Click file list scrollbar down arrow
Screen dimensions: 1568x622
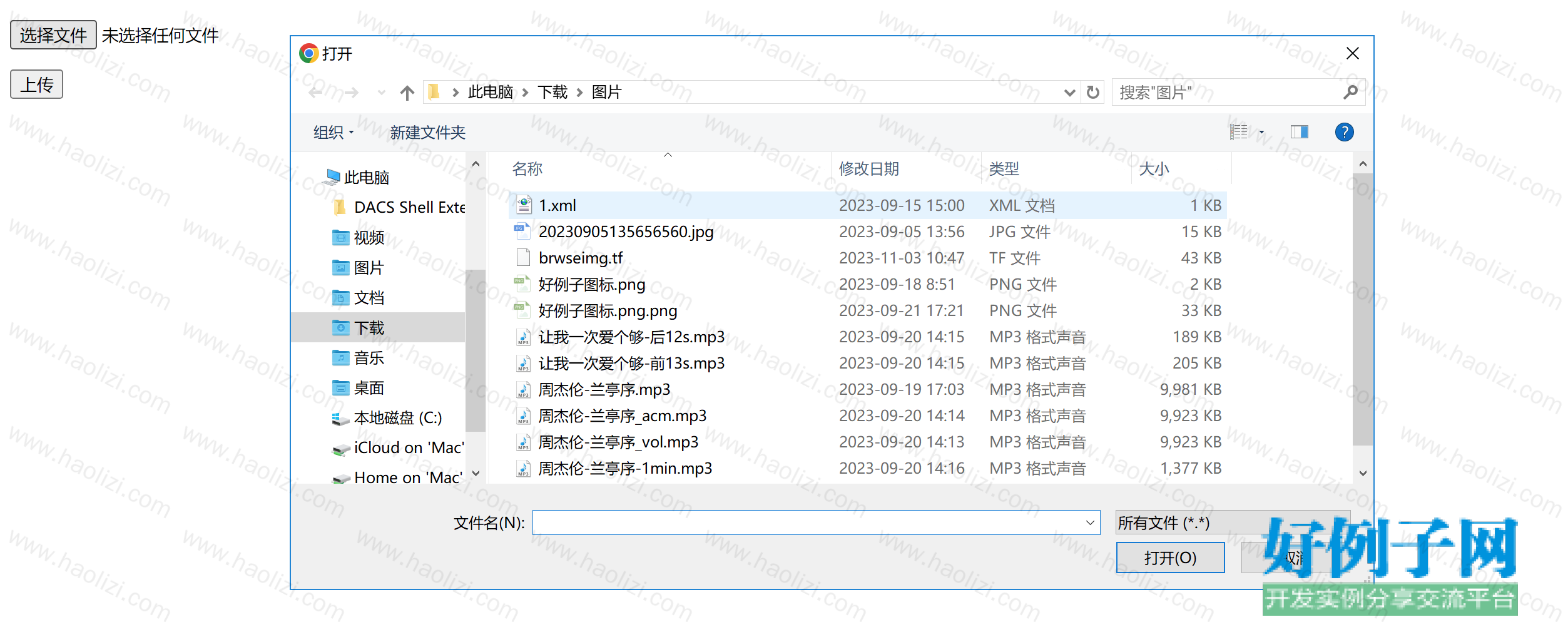pos(1363,473)
